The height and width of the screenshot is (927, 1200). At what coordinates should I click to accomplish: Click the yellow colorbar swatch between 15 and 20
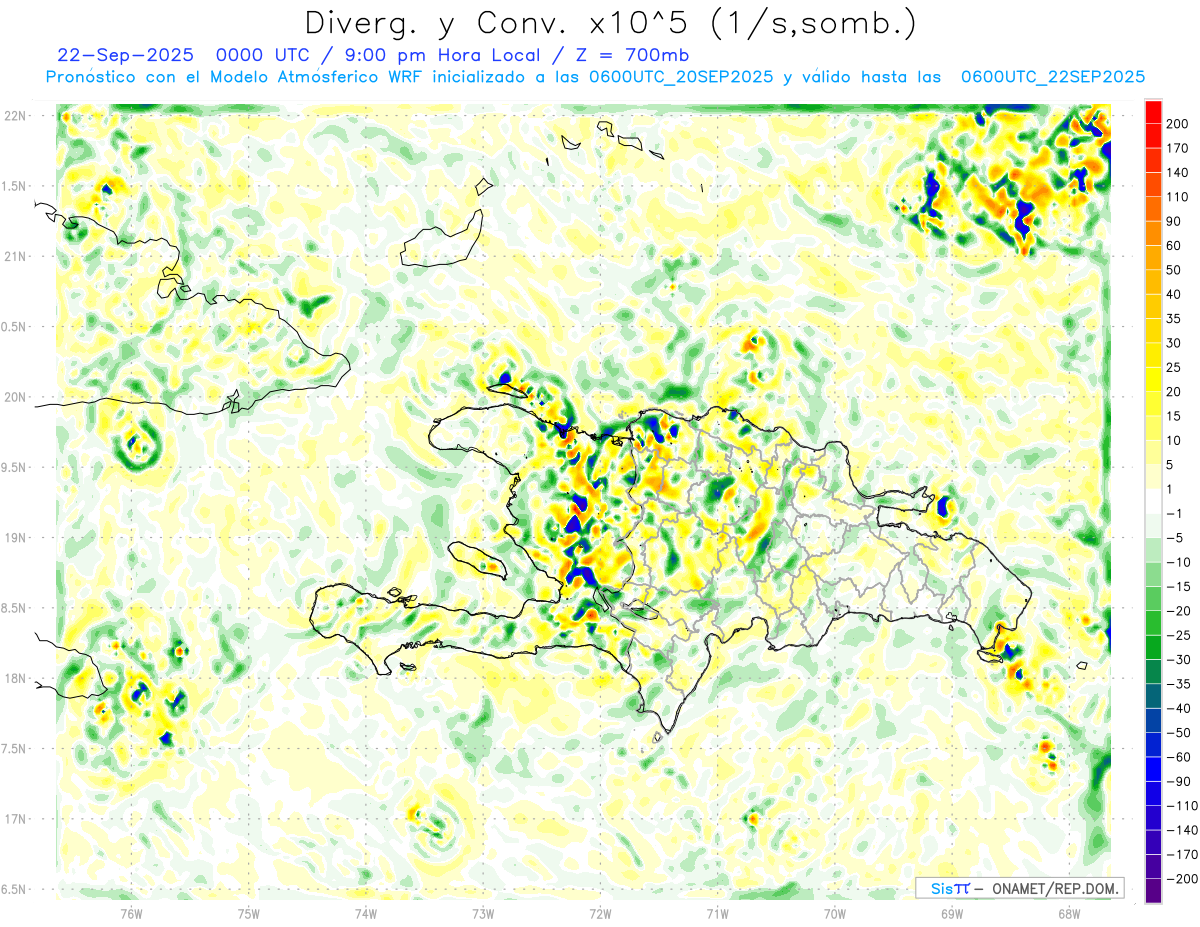click(x=1153, y=403)
